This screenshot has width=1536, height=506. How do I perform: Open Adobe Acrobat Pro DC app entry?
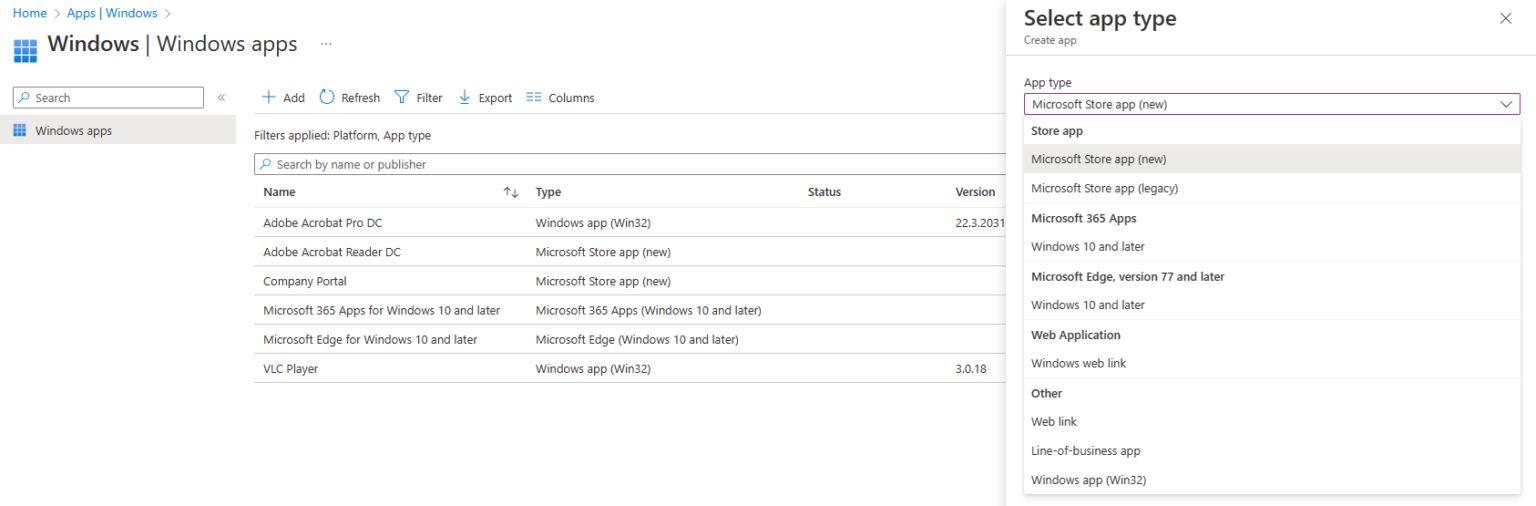[323, 223]
